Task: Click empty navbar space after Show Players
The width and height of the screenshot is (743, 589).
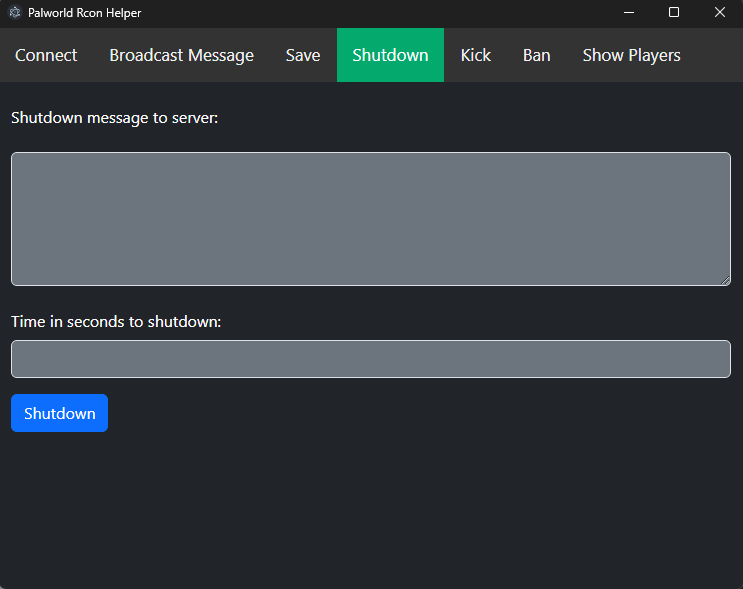Action: coord(719,55)
